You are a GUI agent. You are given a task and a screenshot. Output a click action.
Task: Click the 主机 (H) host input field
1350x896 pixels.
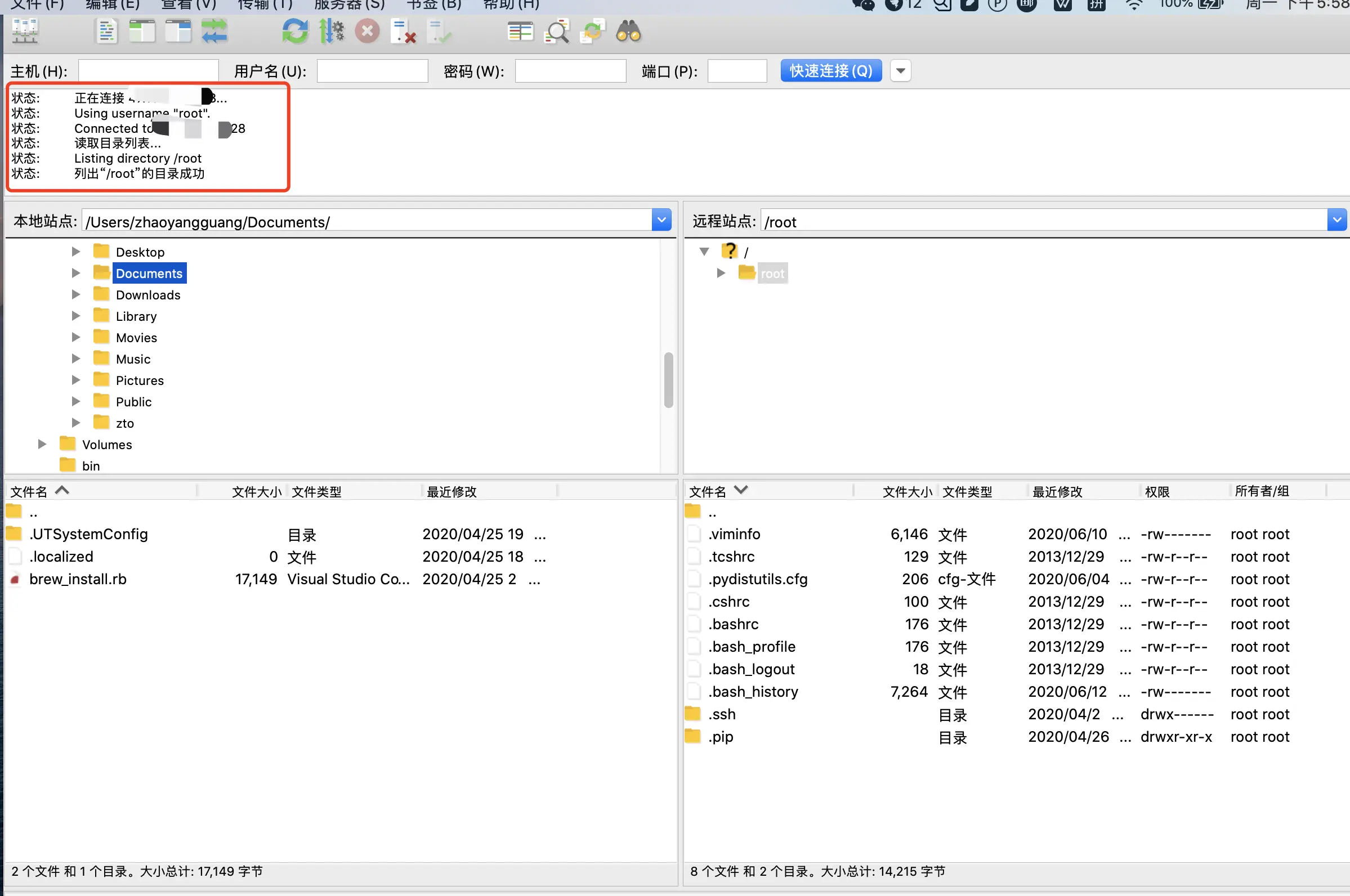click(148, 71)
